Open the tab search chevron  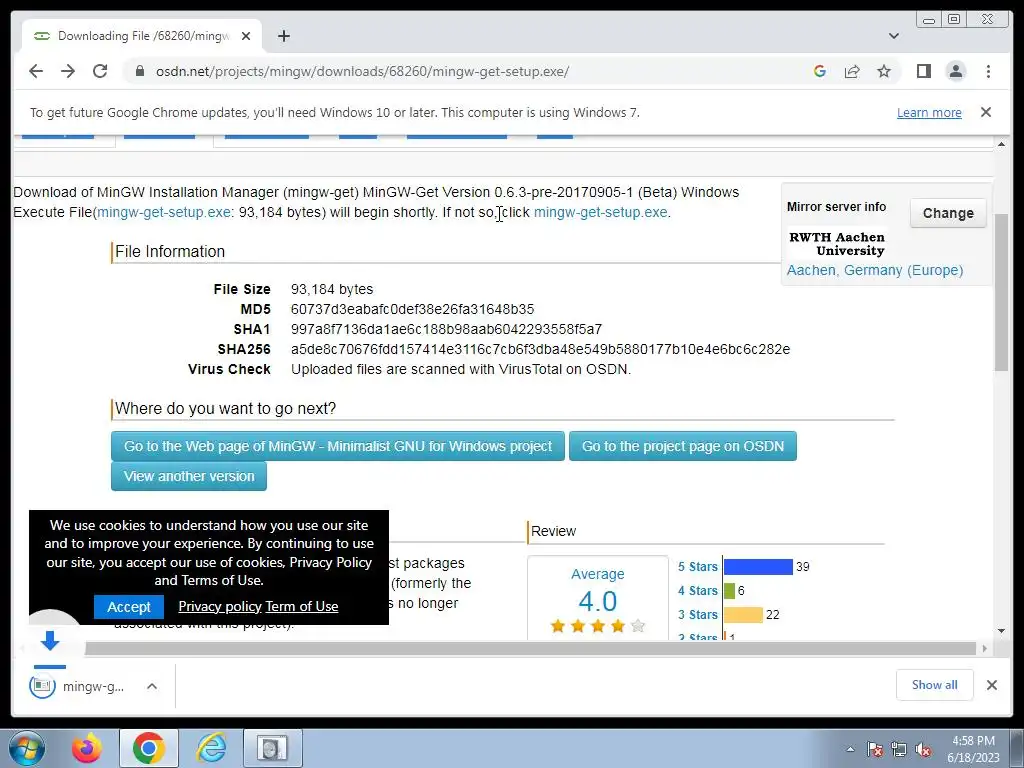[x=893, y=36]
